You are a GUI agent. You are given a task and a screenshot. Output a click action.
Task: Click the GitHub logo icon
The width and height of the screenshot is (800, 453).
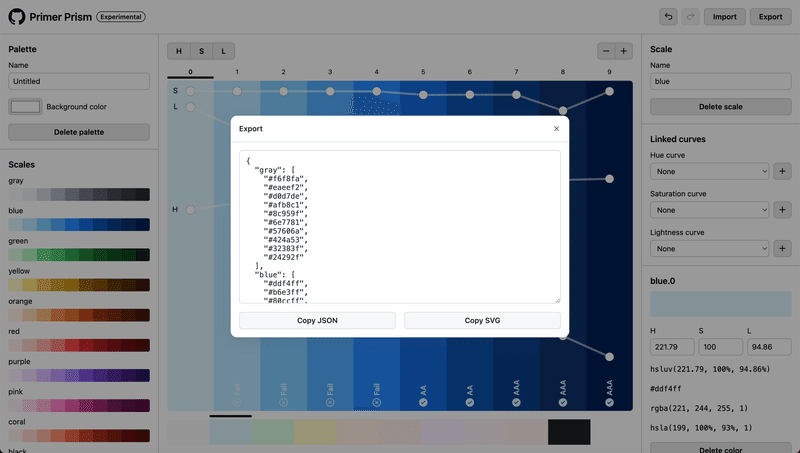16,17
